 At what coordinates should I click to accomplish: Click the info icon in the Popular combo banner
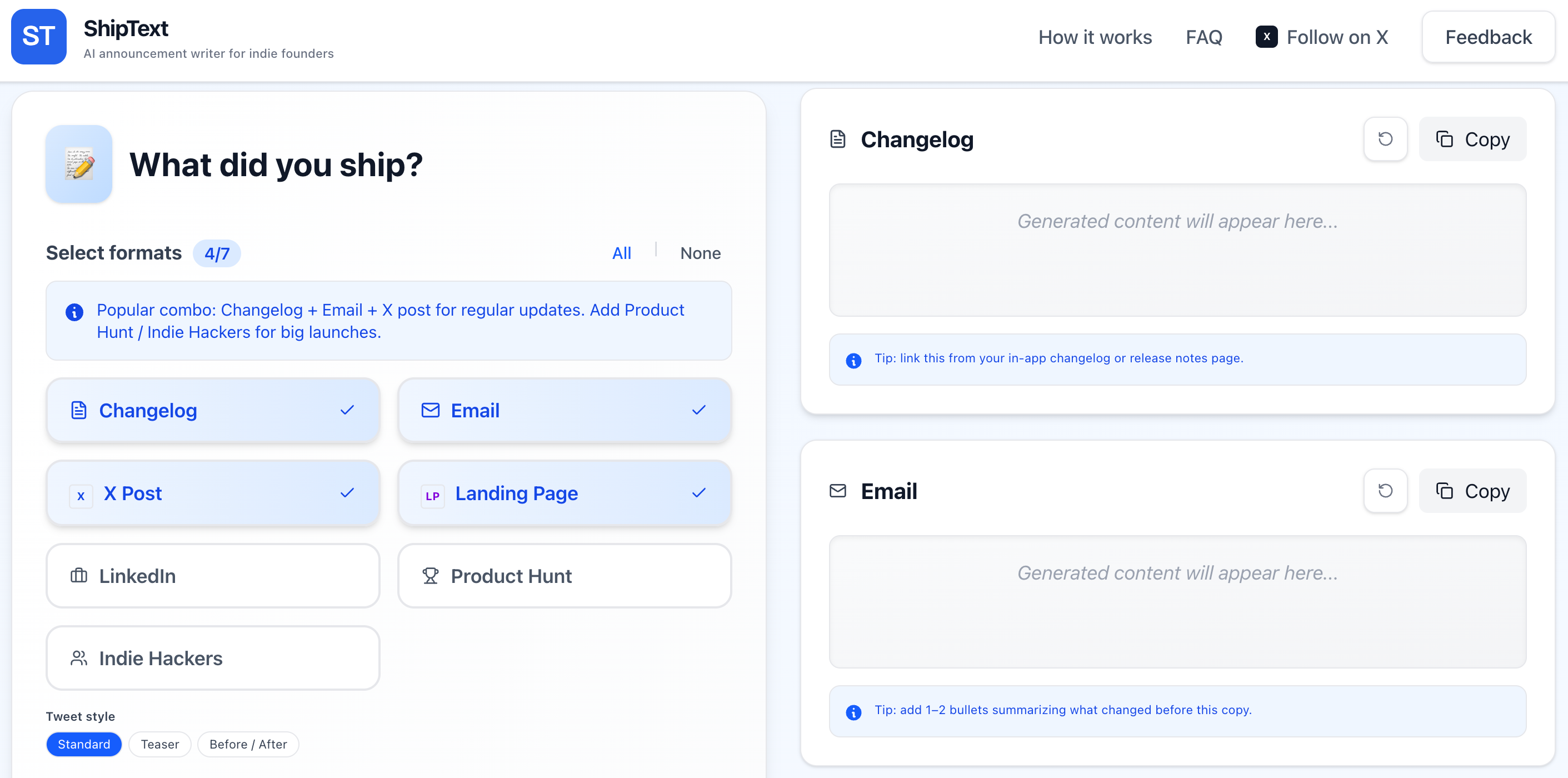pos(74,312)
